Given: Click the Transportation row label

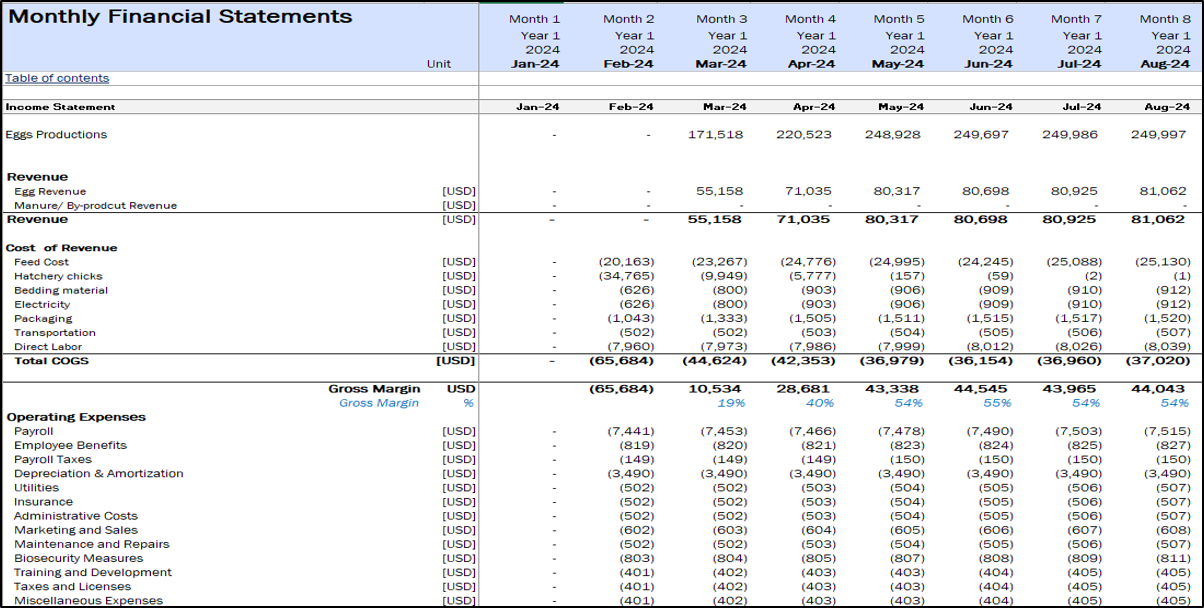Looking at the screenshot, I should click(x=55, y=332).
